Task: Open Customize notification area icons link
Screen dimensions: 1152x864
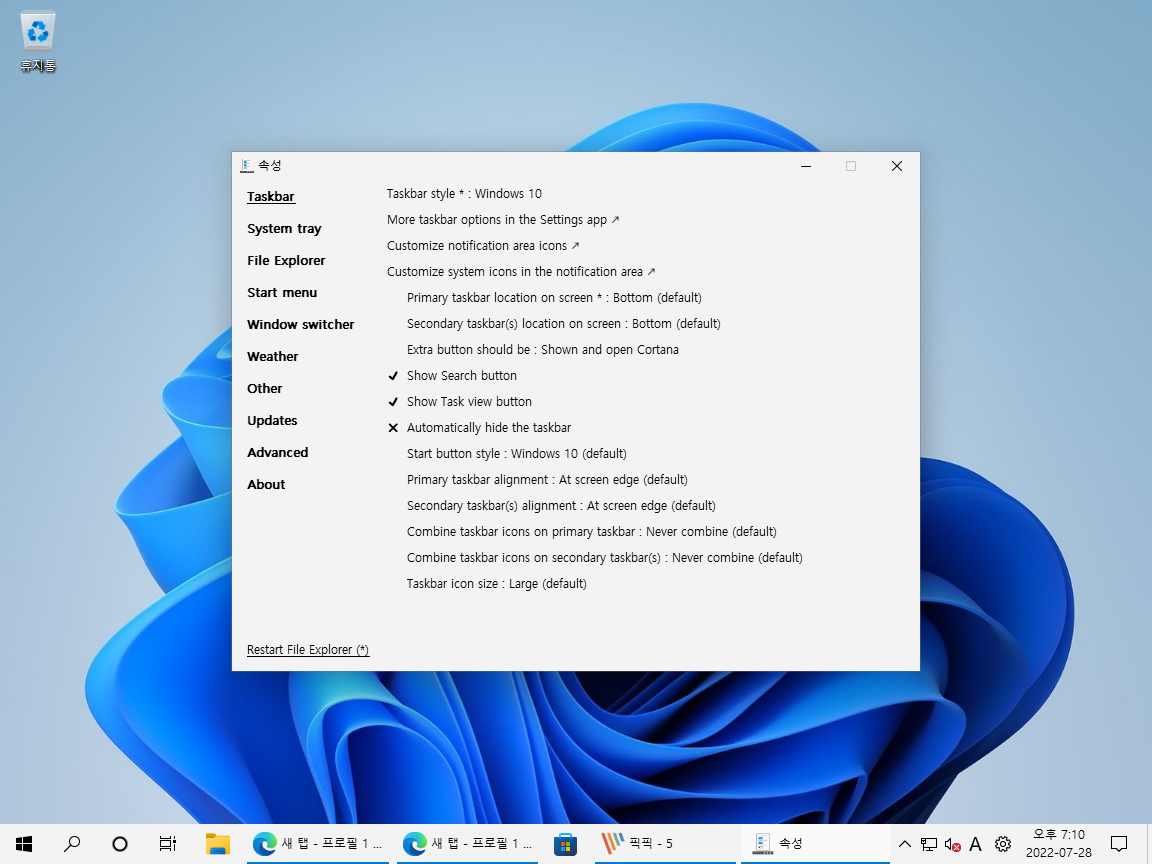Action: (483, 246)
